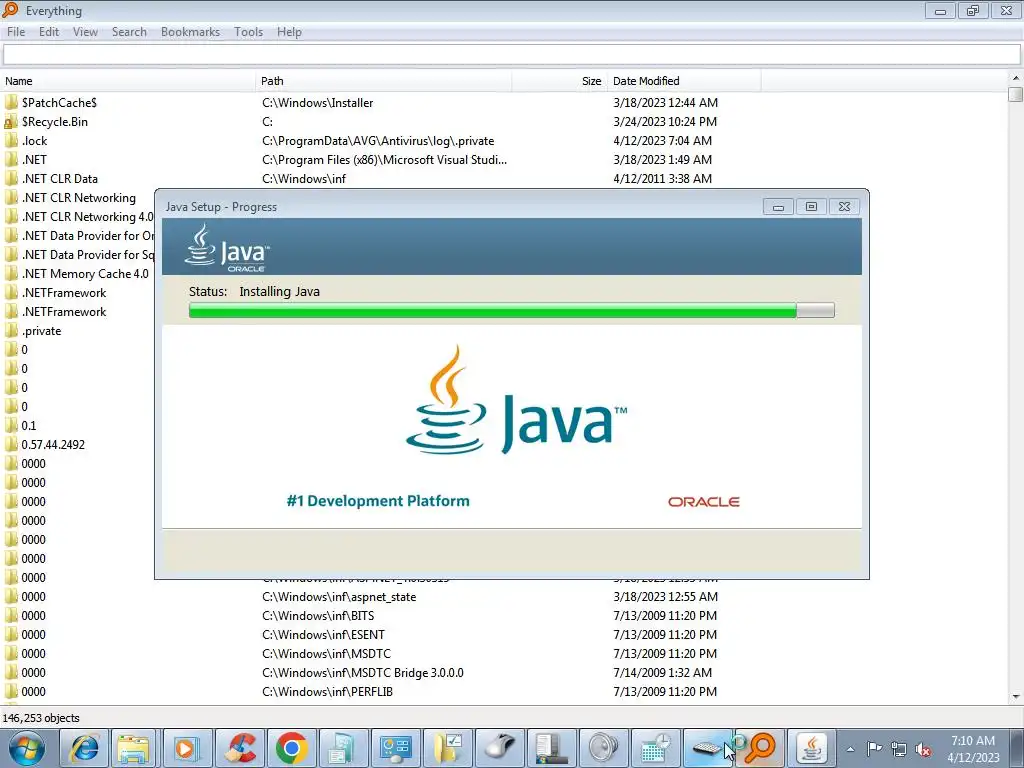Click the results list scroll down arrow
The width and height of the screenshot is (1024, 768).
[1016, 697]
